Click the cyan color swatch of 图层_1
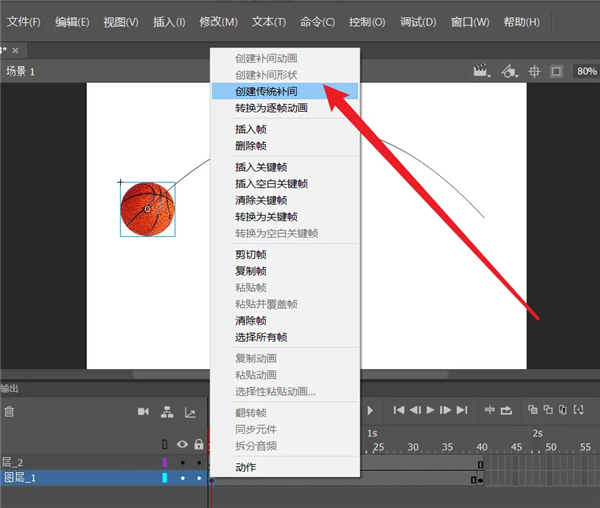Screen dimensions: 600x508 coord(165,479)
